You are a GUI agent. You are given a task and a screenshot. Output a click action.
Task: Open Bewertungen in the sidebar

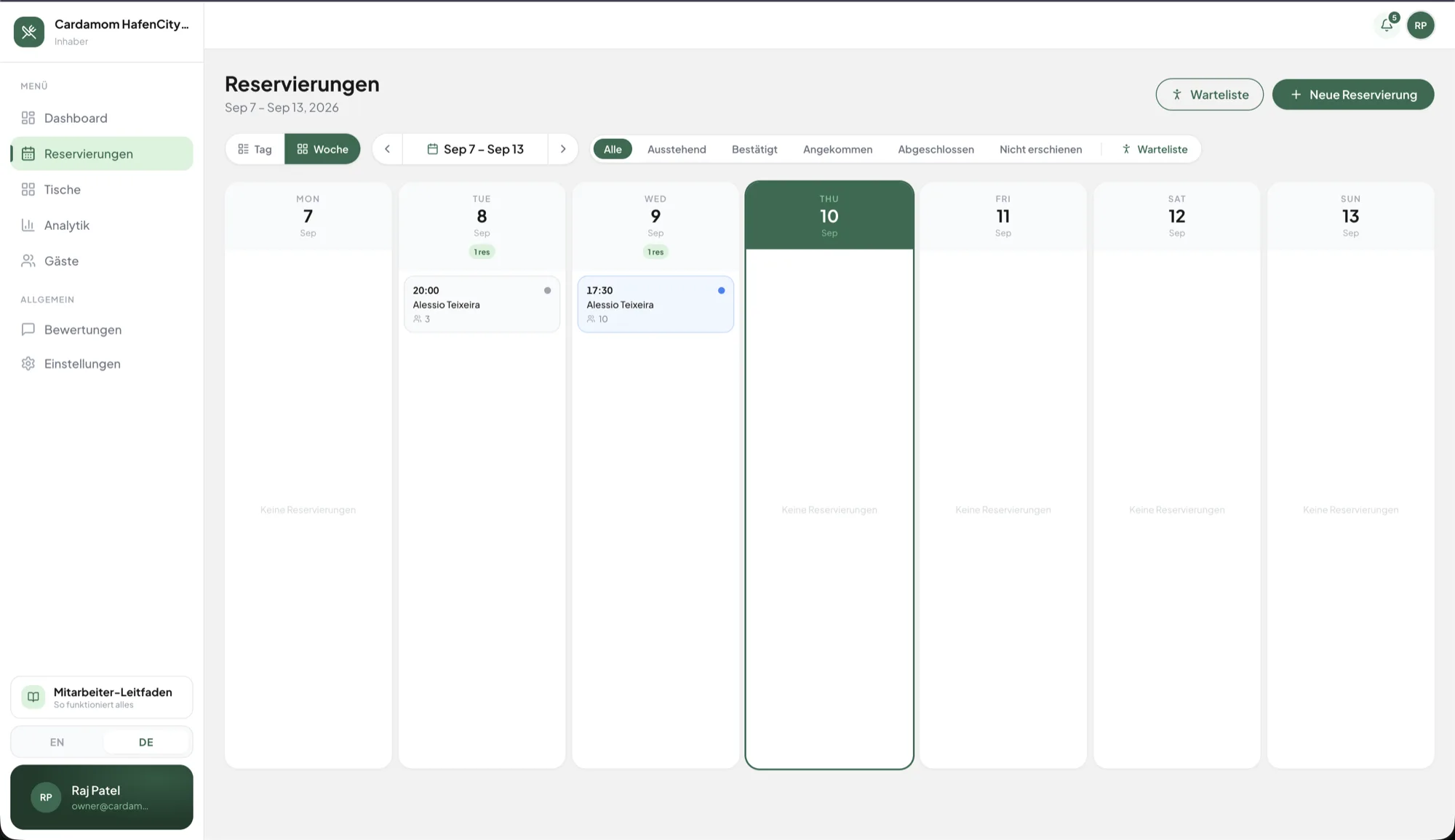[x=102, y=329]
